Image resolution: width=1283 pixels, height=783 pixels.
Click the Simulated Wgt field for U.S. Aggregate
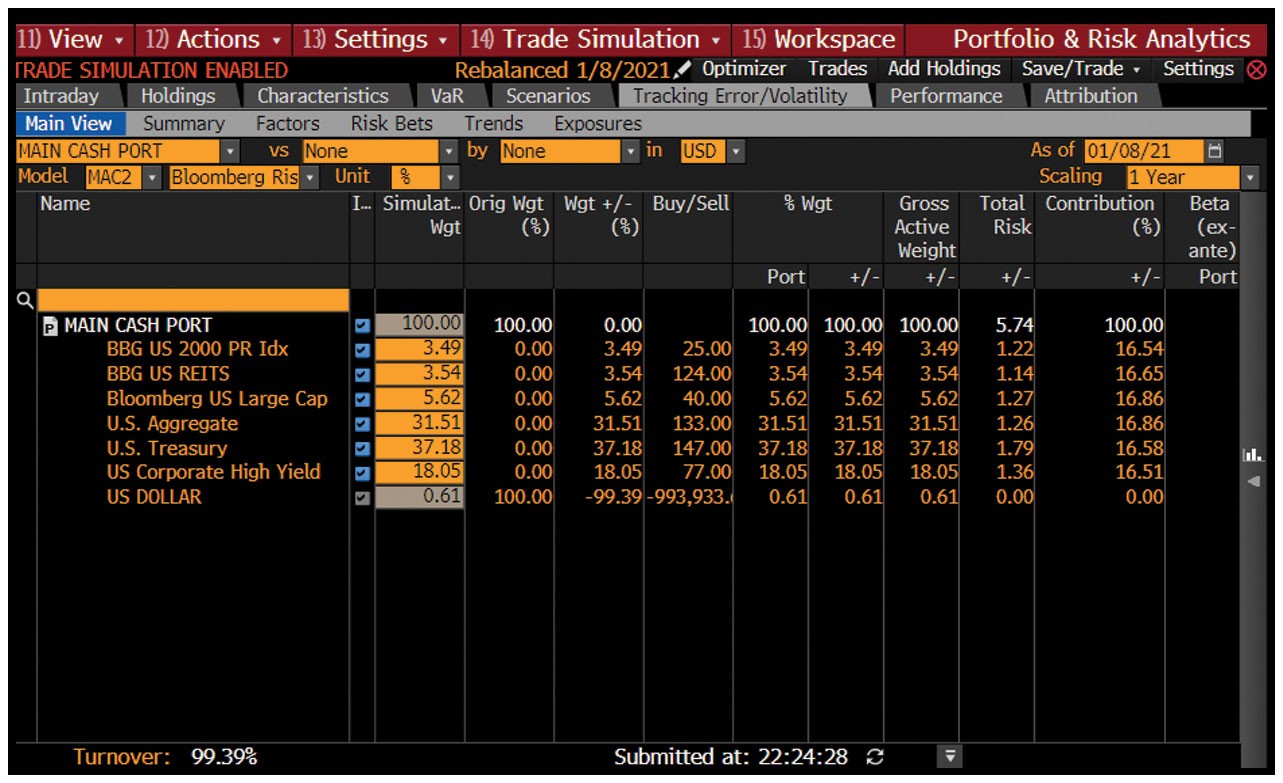click(x=419, y=423)
